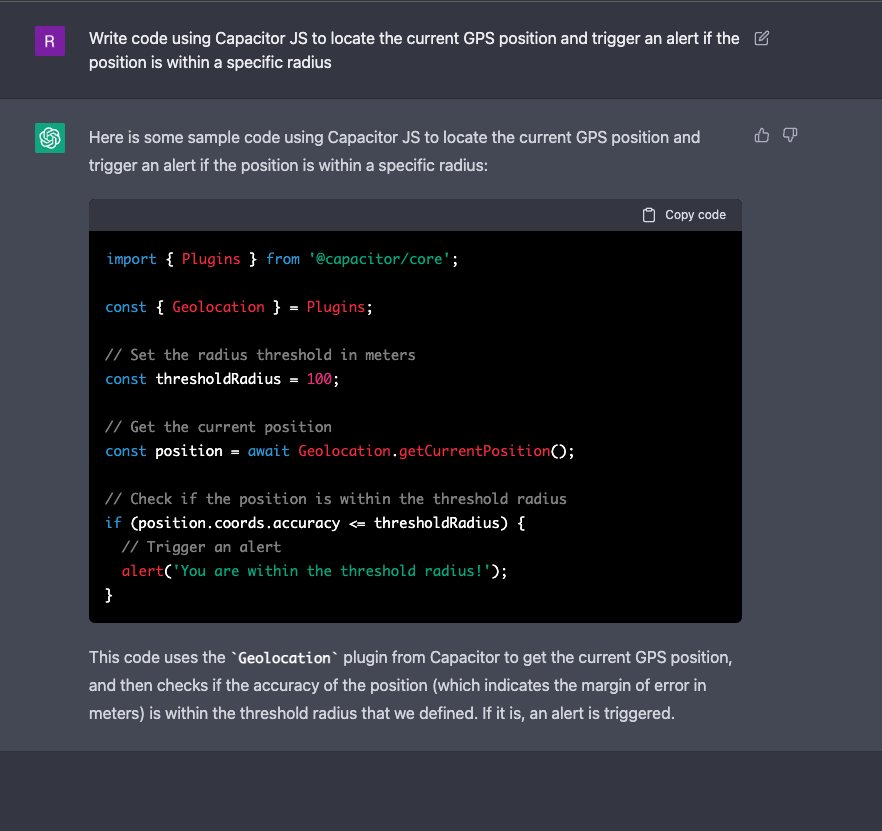882x831 pixels.
Task: Click the purple R user avatar
Action: (50, 41)
